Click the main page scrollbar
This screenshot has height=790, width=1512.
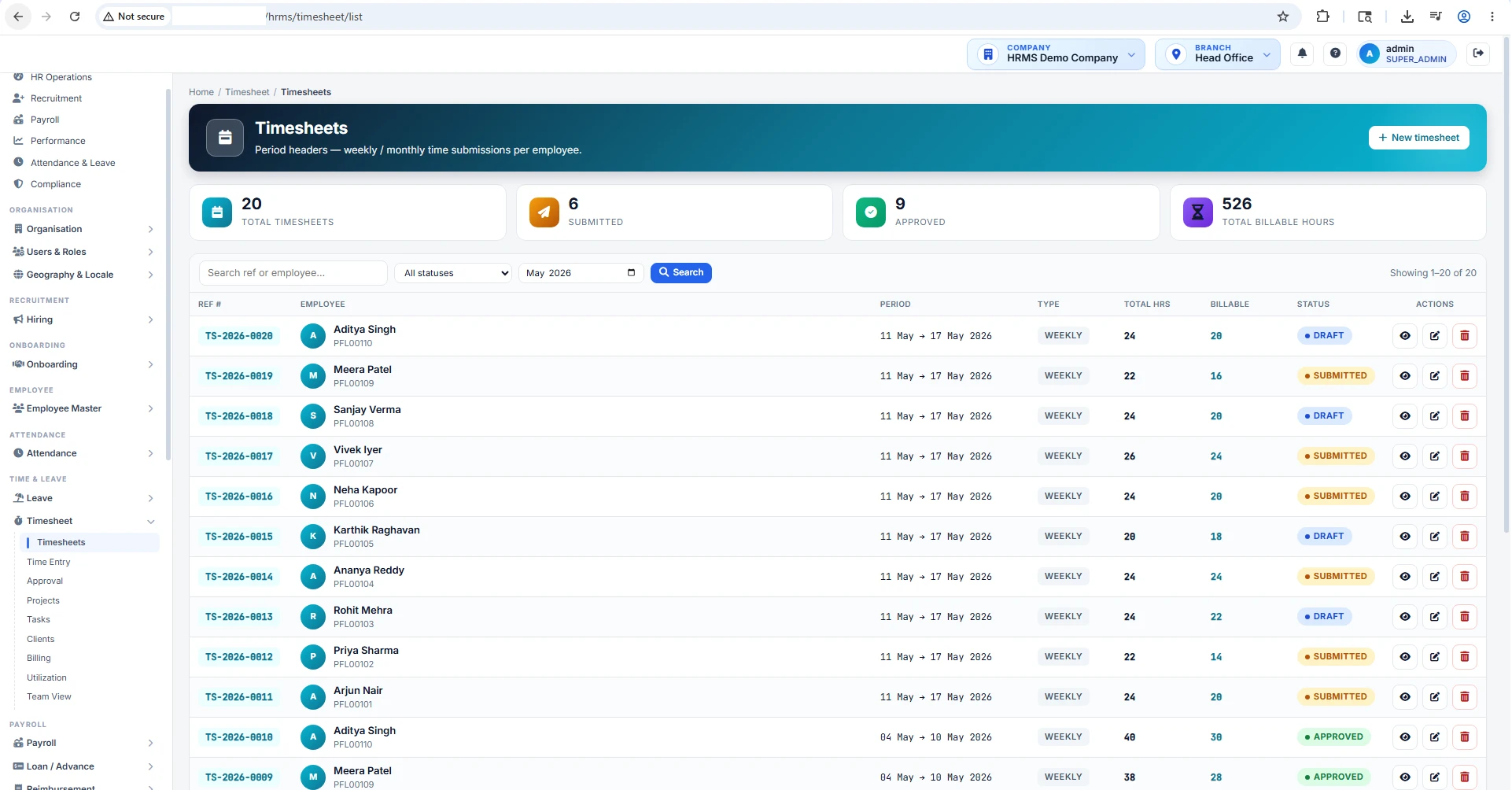(1506, 283)
